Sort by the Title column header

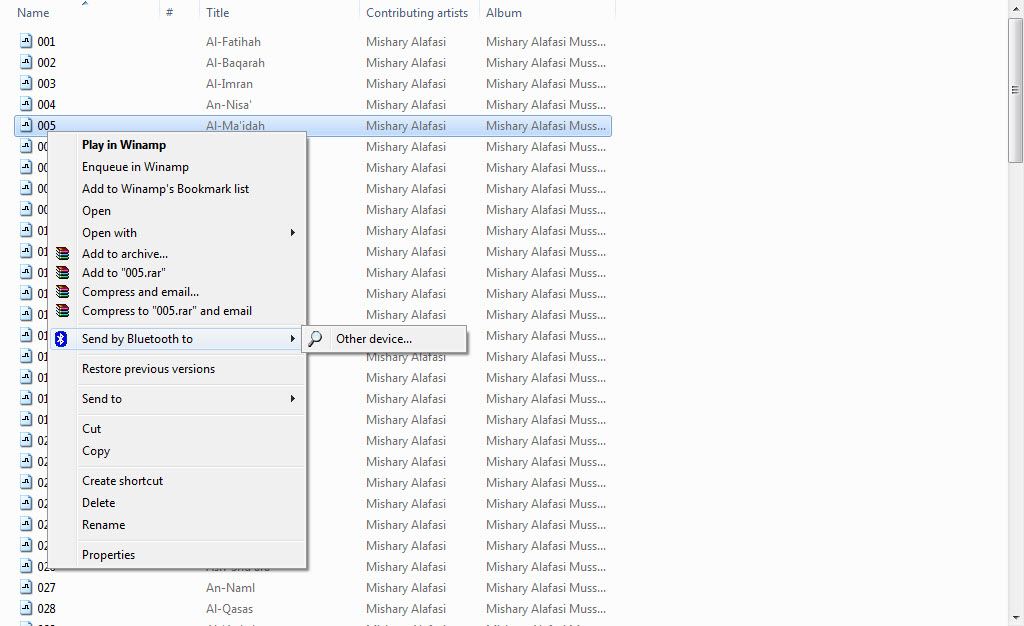(x=217, y=12)
